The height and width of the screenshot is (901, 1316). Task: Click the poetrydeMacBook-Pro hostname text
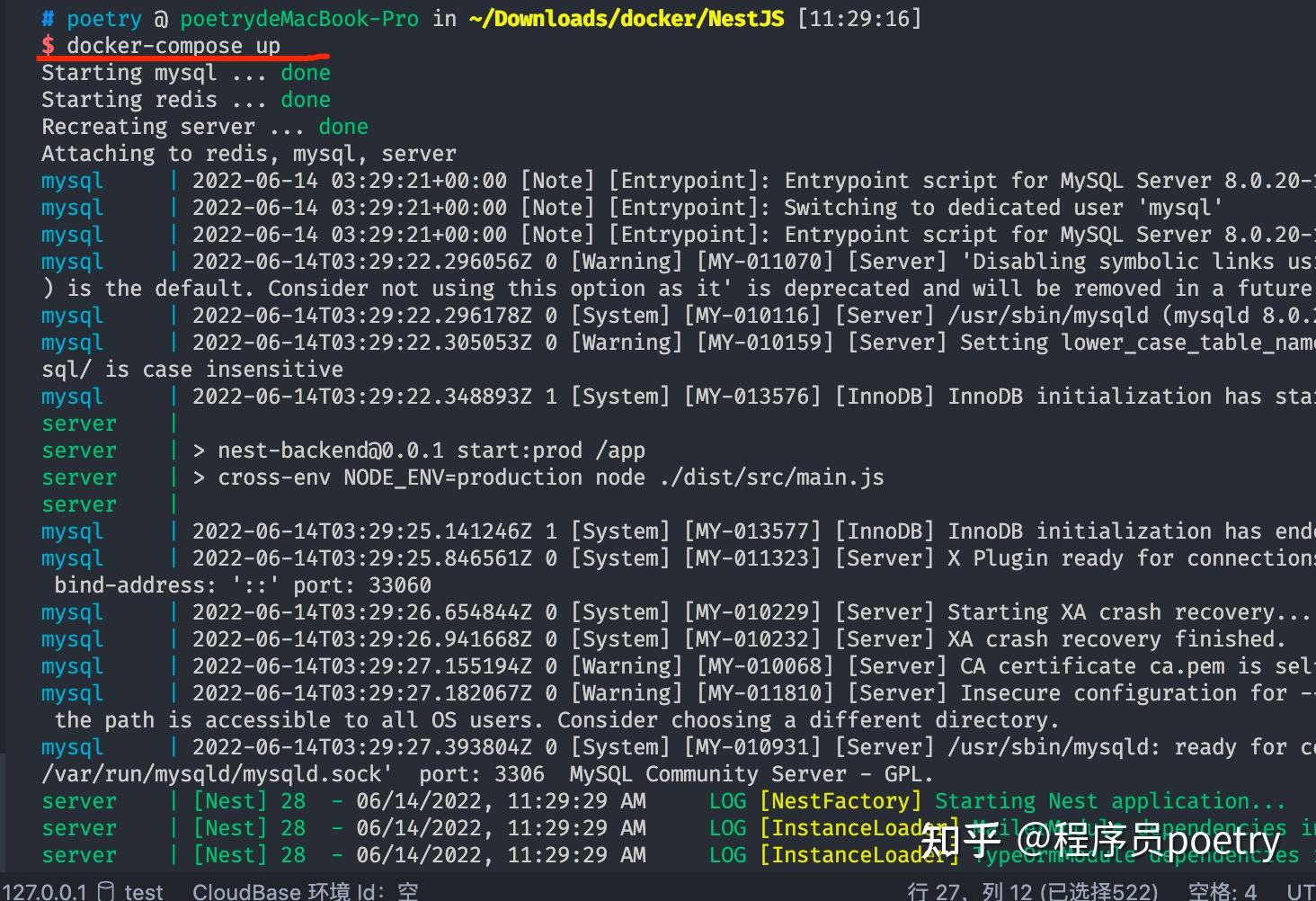(299, 19)
